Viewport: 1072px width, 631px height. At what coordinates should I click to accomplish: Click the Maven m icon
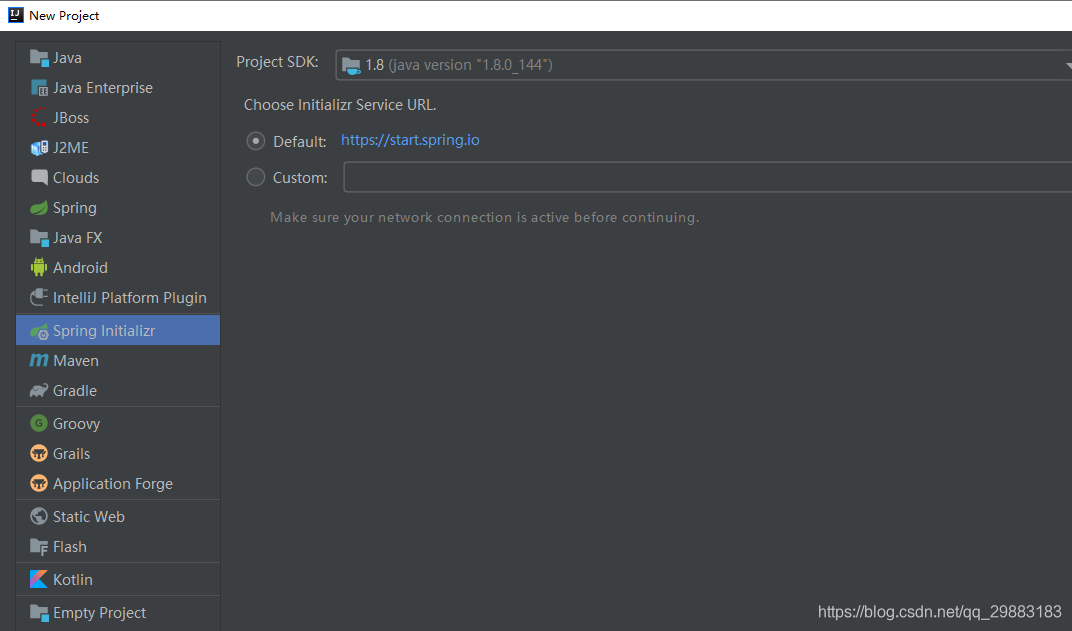pyautogui.click(x=39, y=360)
